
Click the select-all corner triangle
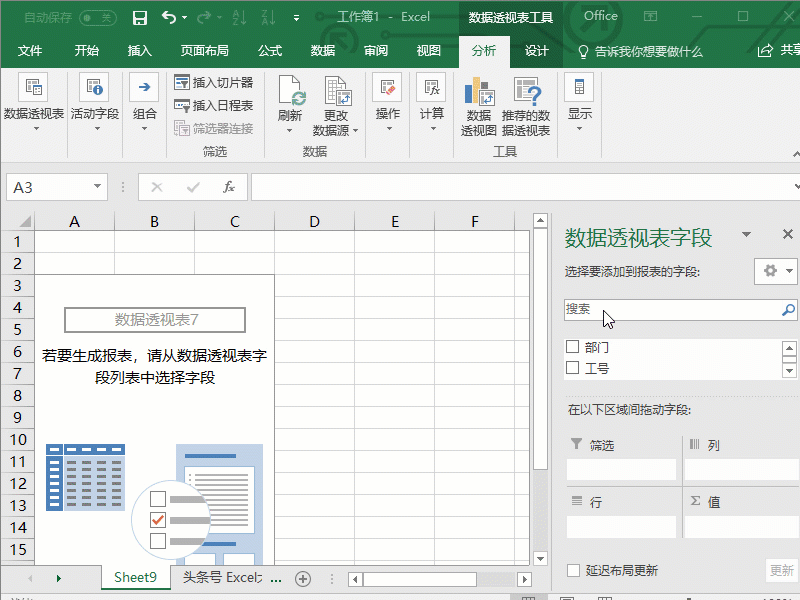click(x=24, y=221)
